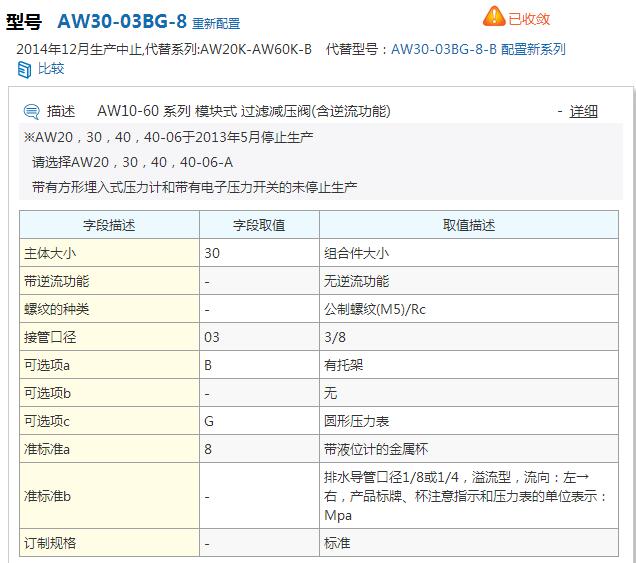Click the blue compare document icon
This screenshot has width=636, height=563.
[24, 69]
